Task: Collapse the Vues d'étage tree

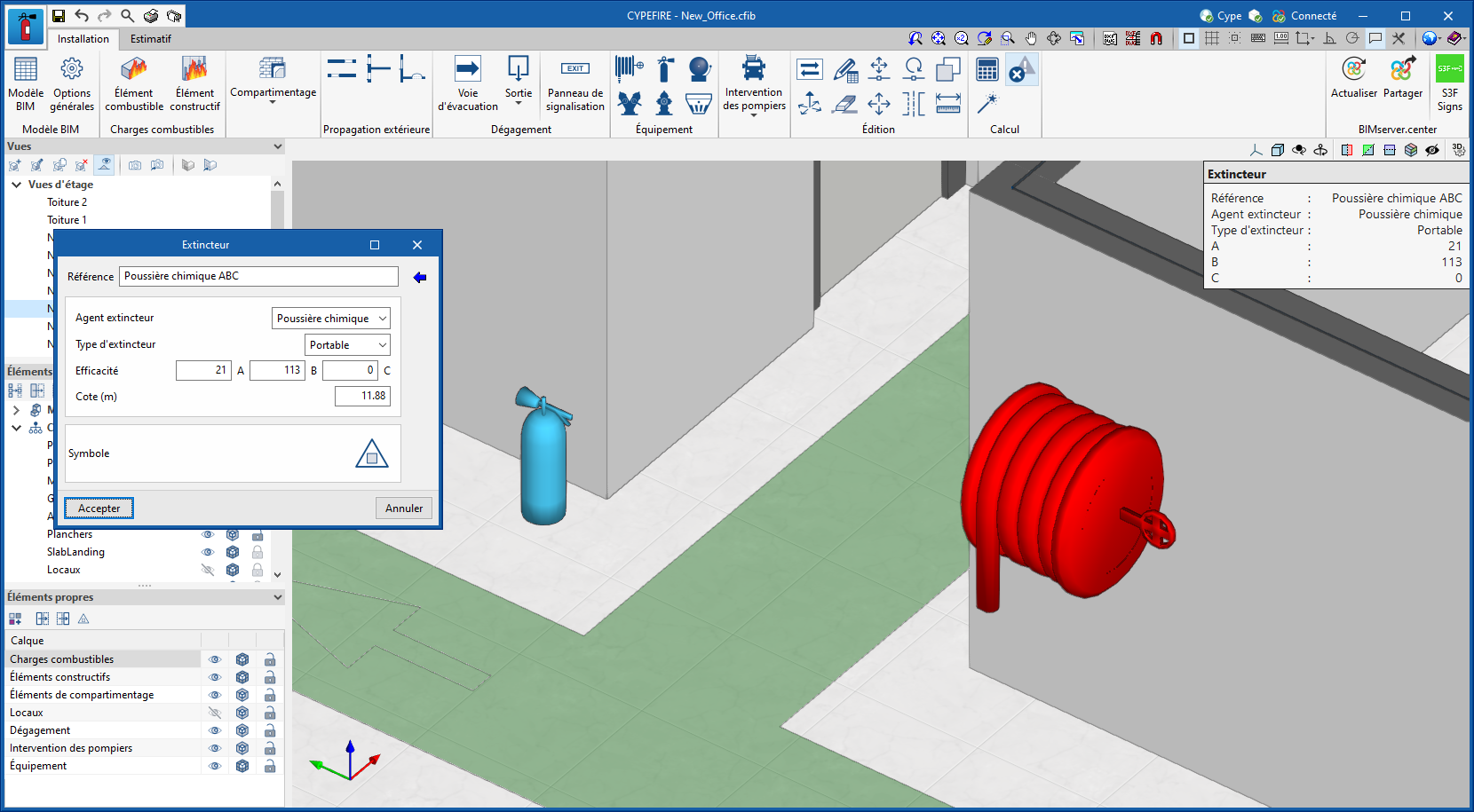Action: click(17, 185)
